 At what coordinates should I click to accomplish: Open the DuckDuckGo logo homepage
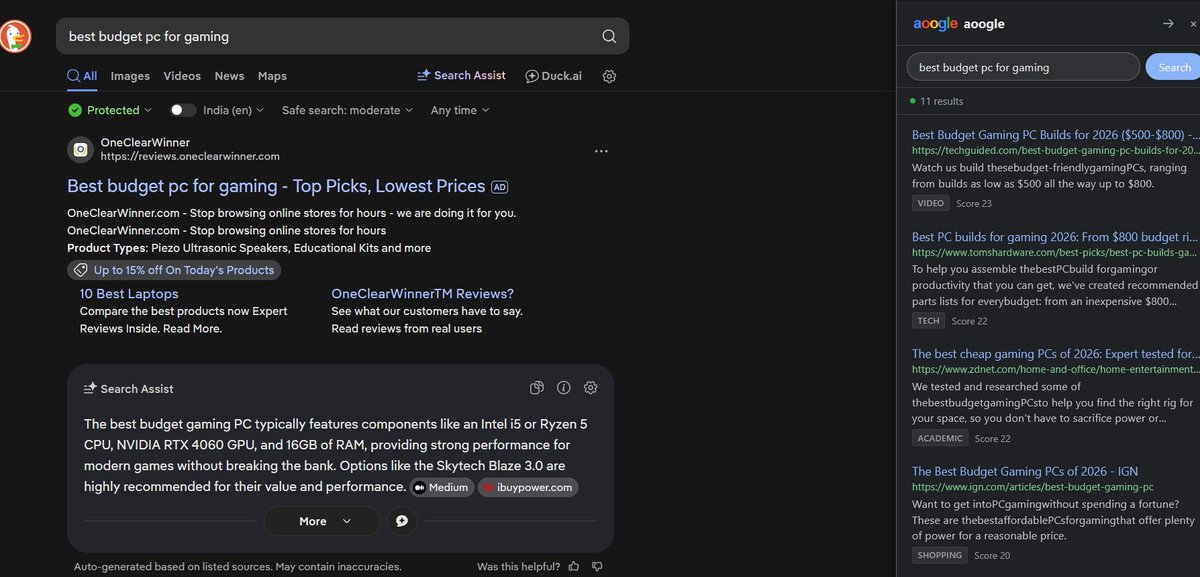pos(15,36)
